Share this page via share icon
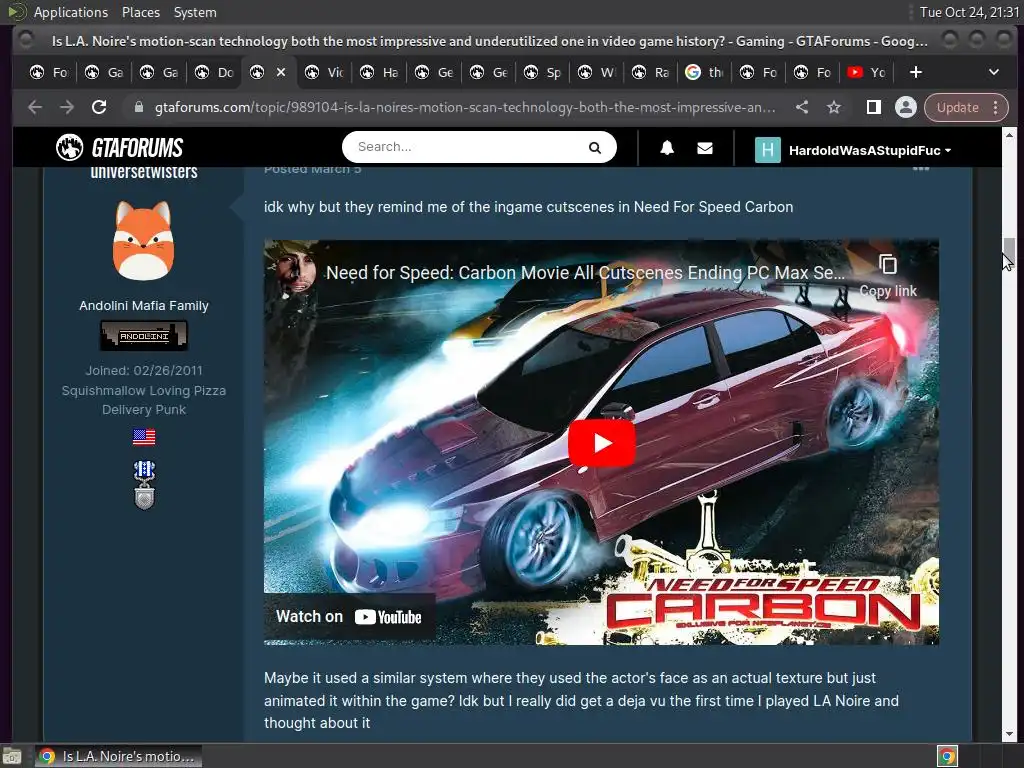Image resolution: width=1024 pixels, height=768 pixels. [x=802, y=107]
